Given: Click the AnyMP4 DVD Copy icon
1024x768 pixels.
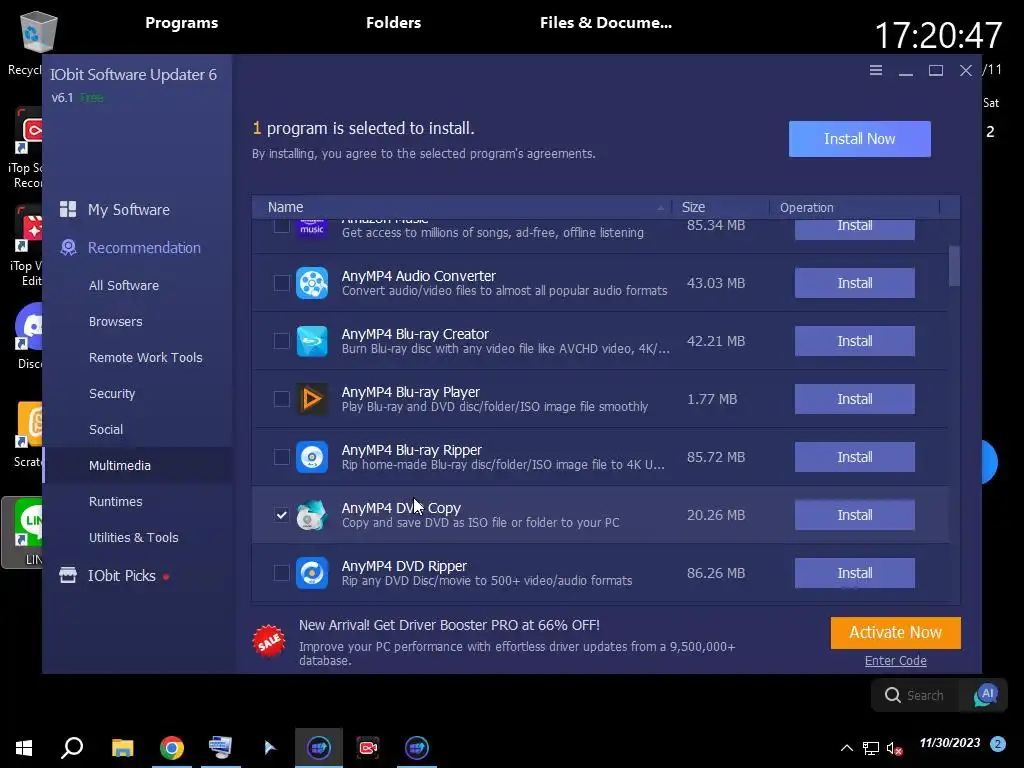Looking at the screenshot, I should coord(312,515).
